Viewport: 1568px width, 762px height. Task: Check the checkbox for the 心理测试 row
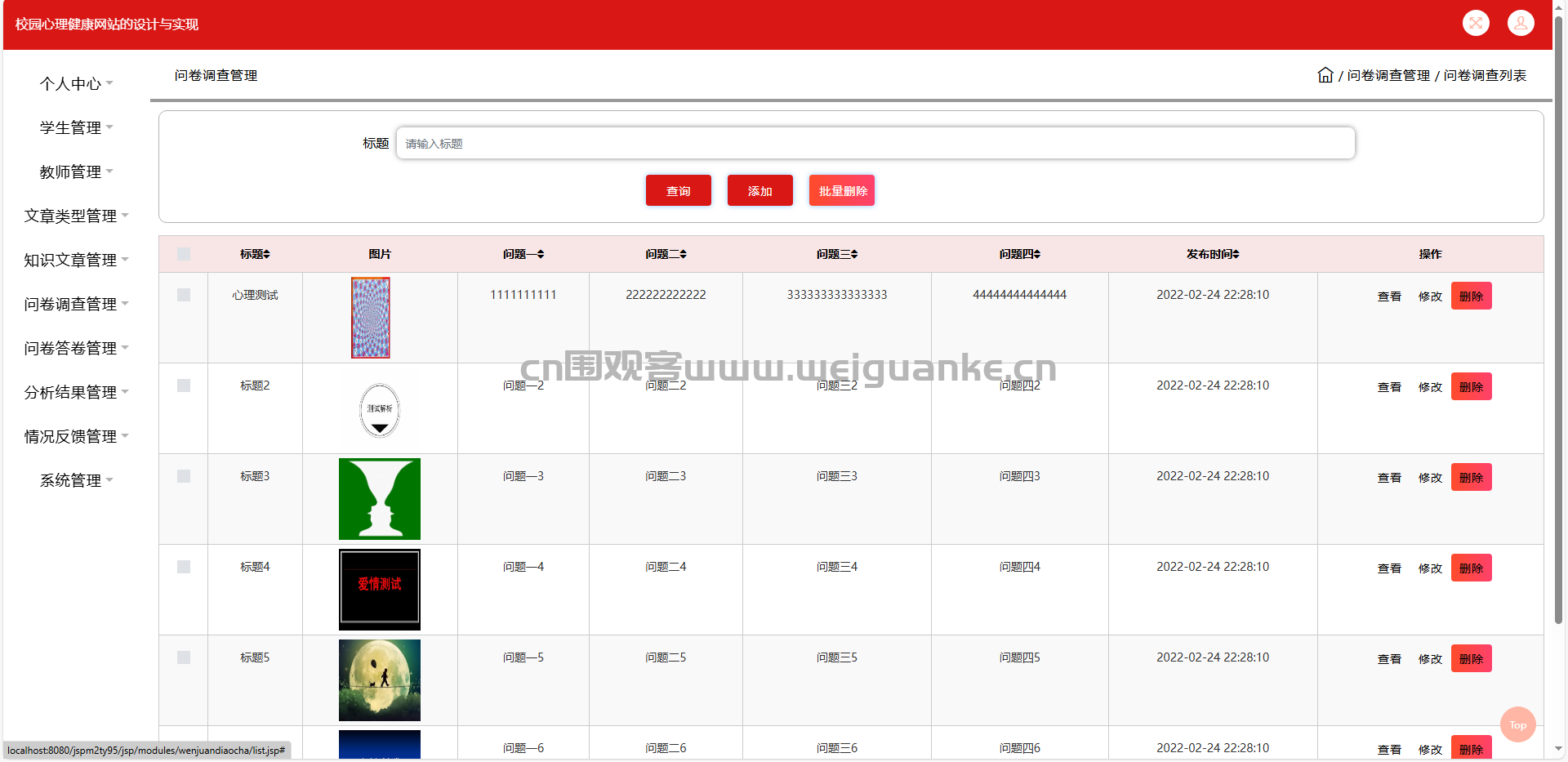pyautogui.click(x=184, y=295)
